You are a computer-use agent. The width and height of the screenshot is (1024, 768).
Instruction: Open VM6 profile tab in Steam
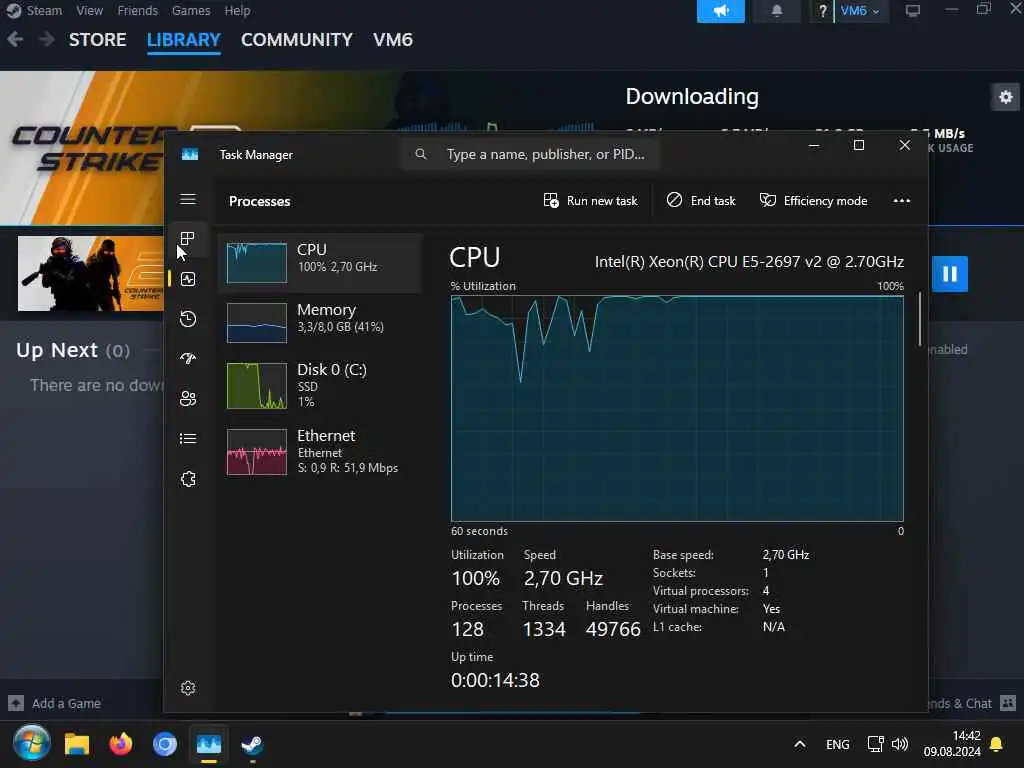point(393,40)
